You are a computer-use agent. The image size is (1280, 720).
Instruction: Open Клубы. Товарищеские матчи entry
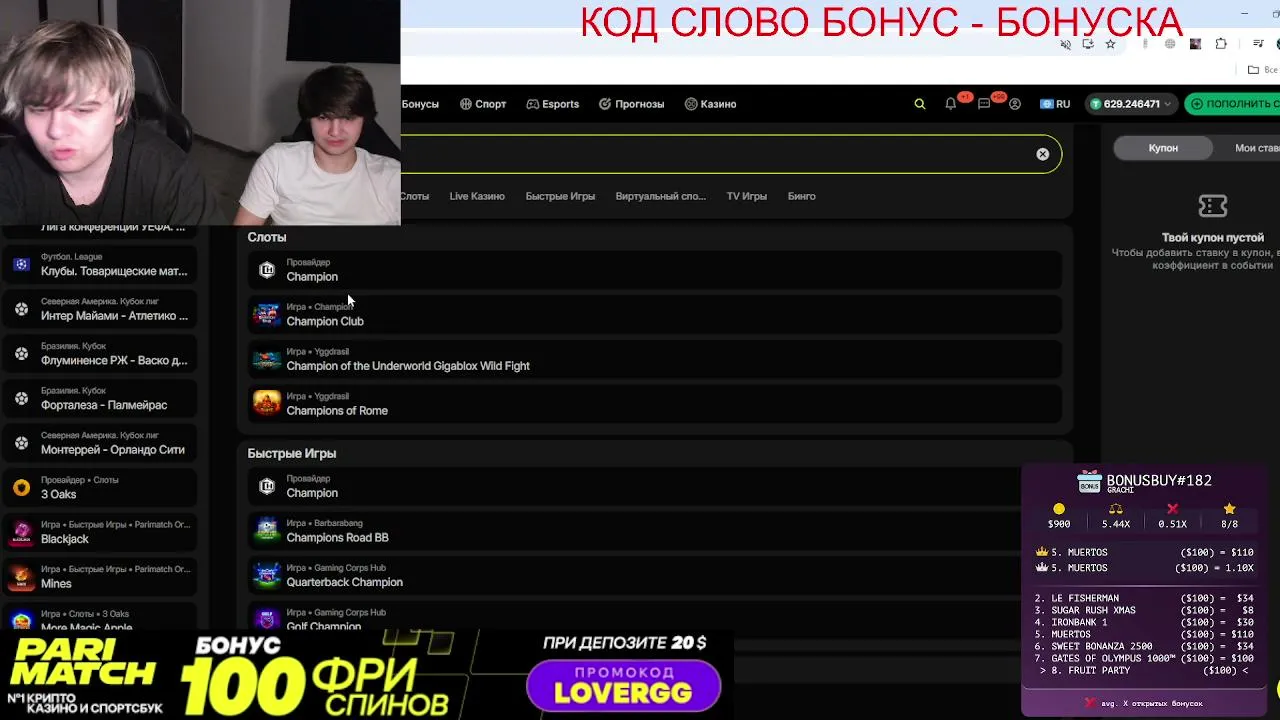tap(100, 264)
